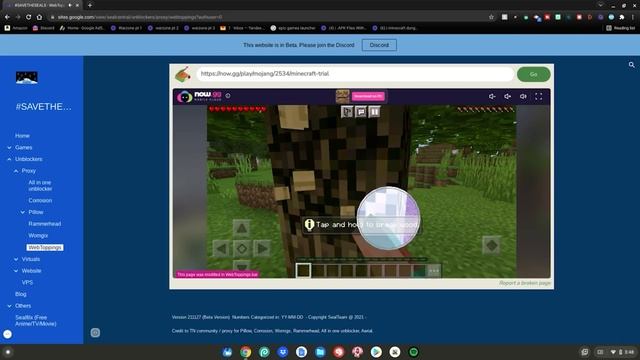640x360 pixels.
Task: Open the Reading list button
Action: (x=620, y=28)
